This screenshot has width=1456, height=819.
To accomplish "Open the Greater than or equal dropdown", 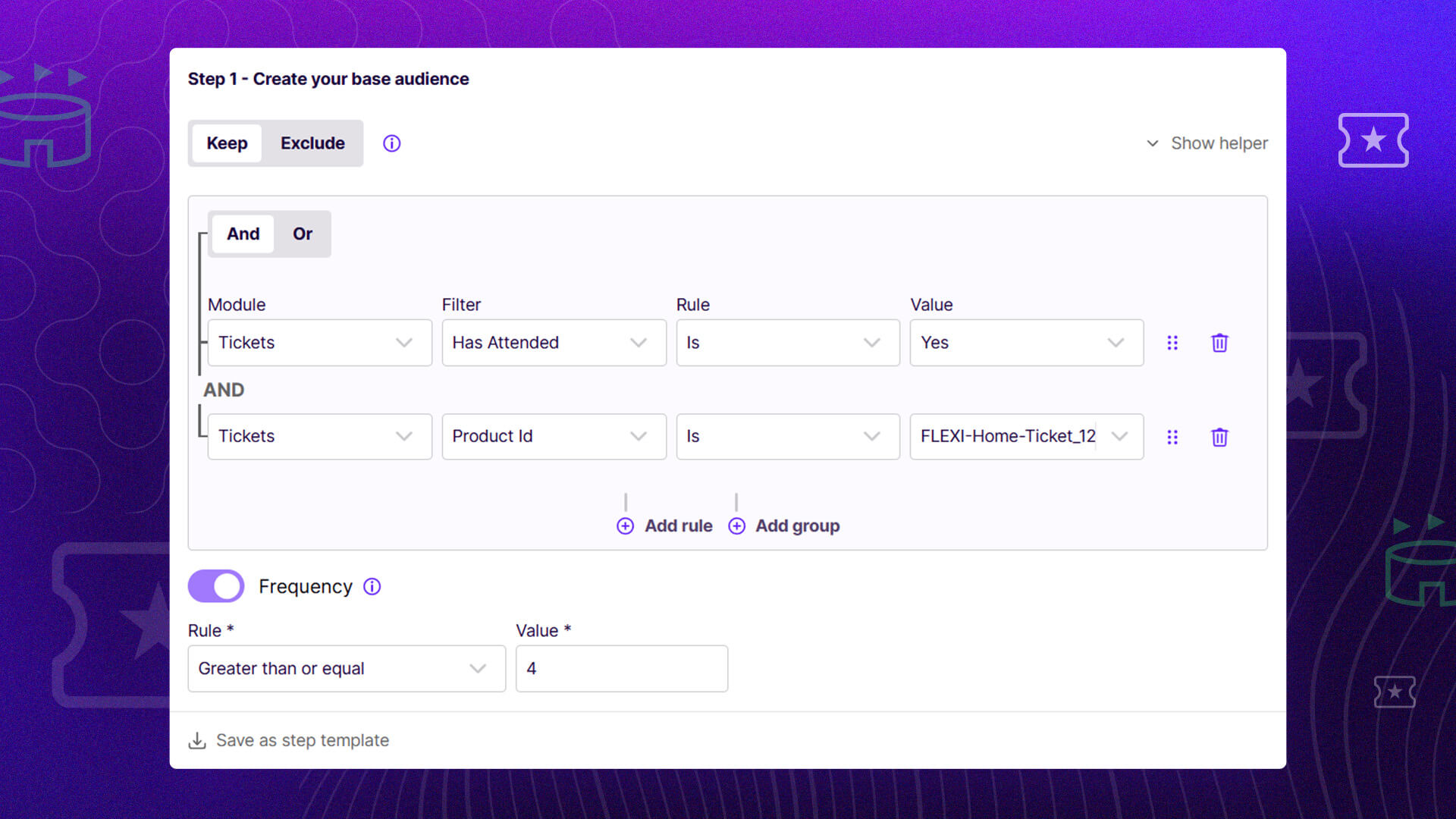I will pyautogui.click(x=346, y=668).
